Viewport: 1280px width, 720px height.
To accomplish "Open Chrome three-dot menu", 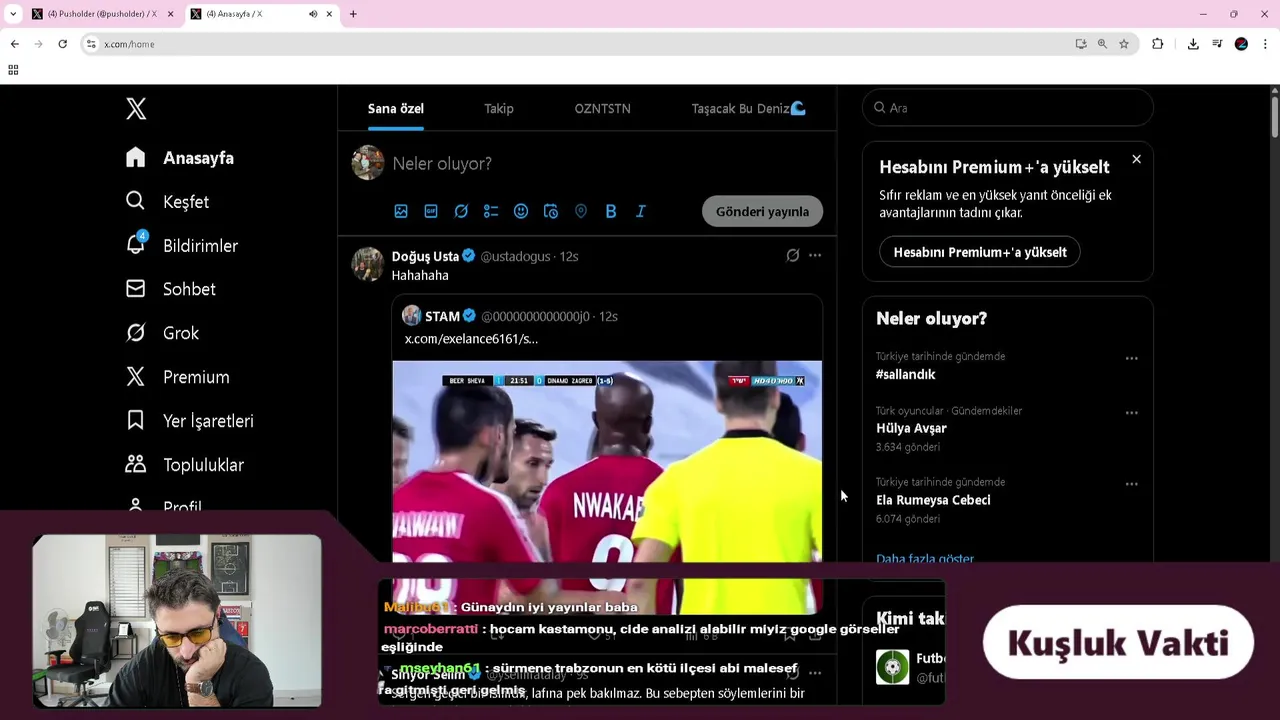I will [x=1266, y=44].
